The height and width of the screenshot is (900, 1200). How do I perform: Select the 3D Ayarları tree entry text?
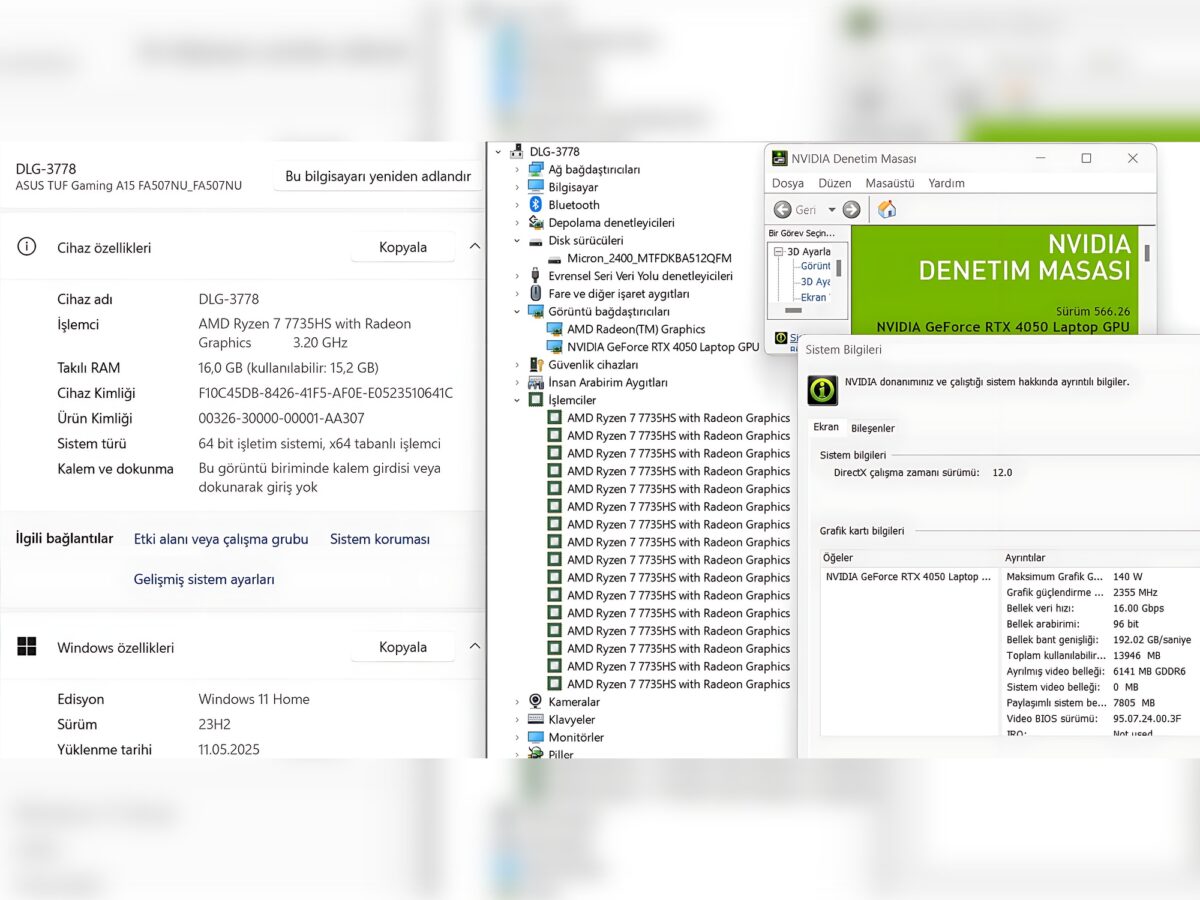coord(809,252)
